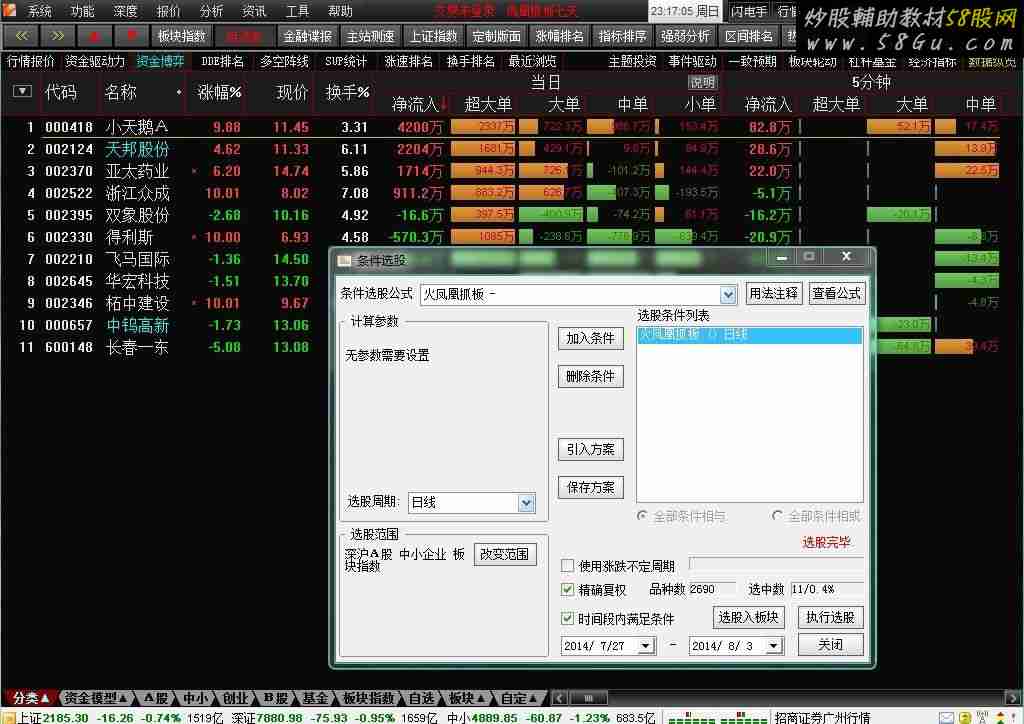Switch to the 主题投资 tab
Image resolution: width=1024 pixels, height=724 pixels.
click(632, 61)
